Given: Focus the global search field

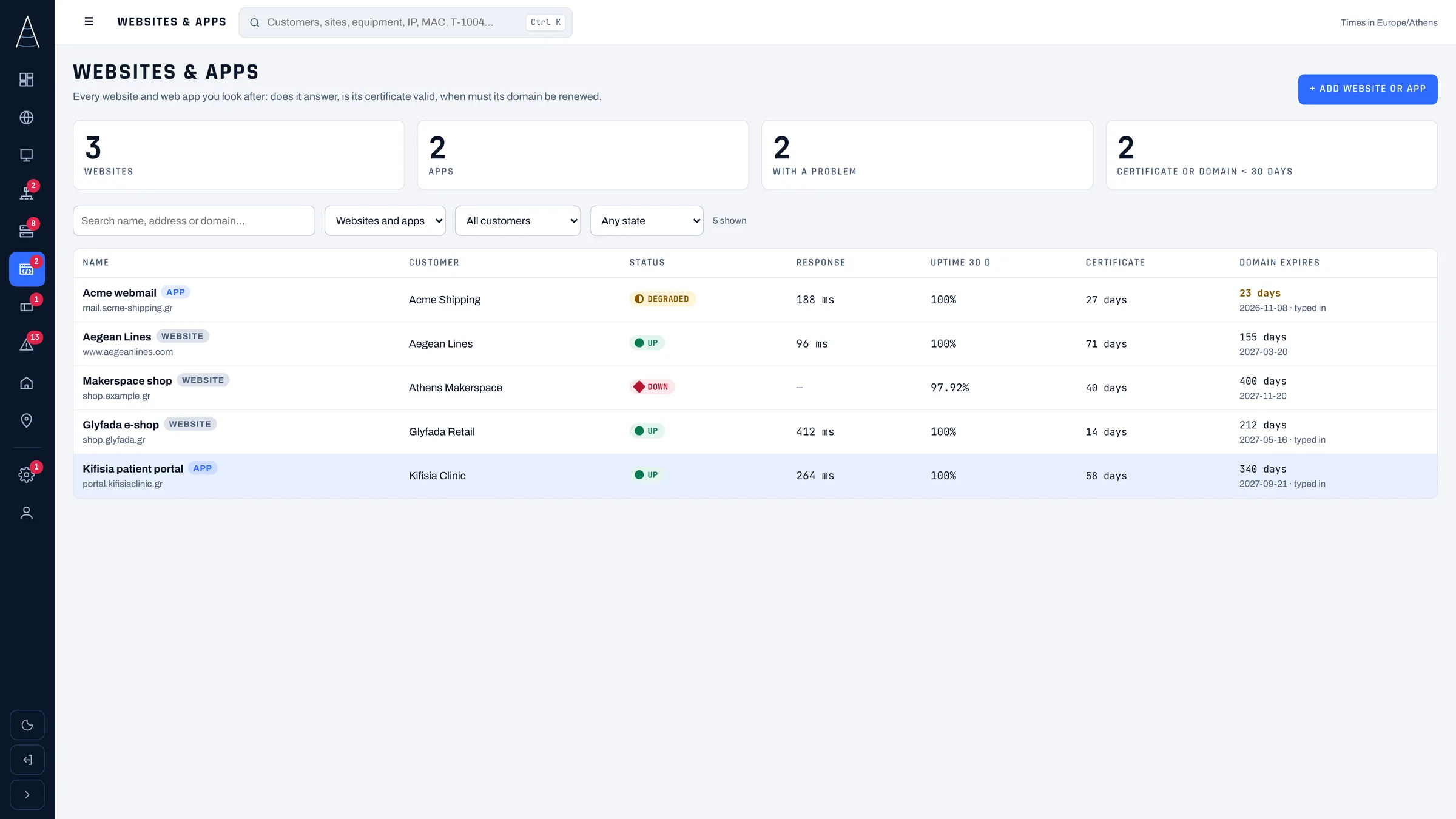Looking at the screenshot, I should pos(405,22).
